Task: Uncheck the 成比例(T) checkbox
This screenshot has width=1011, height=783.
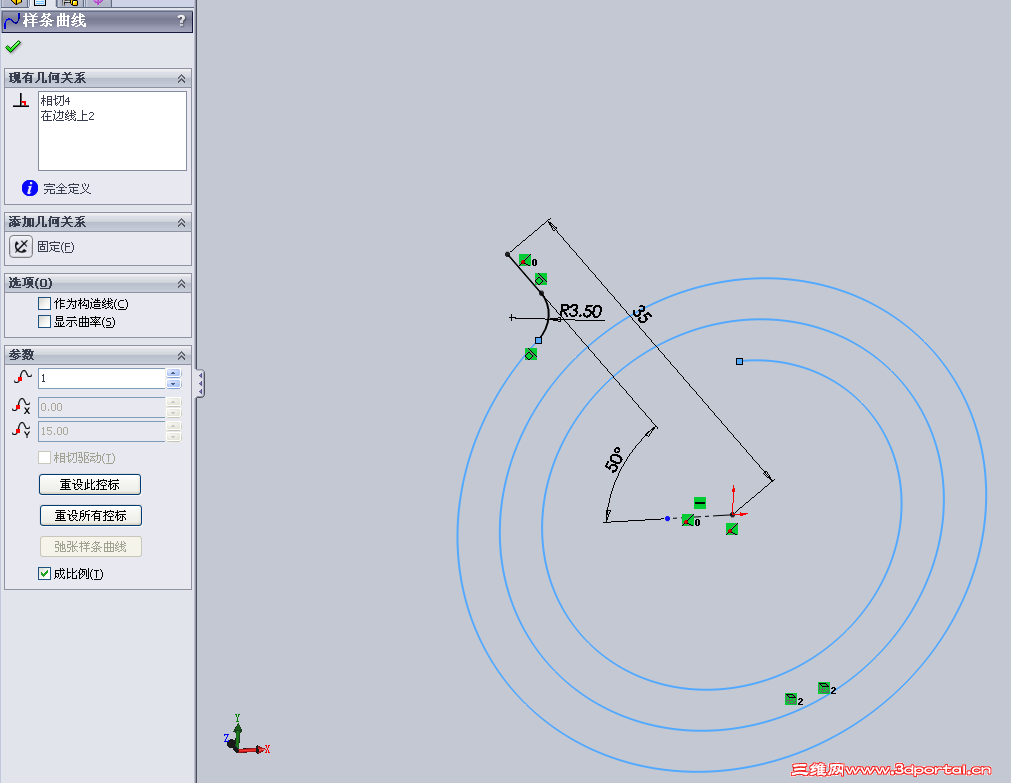Action: (44, 573)
